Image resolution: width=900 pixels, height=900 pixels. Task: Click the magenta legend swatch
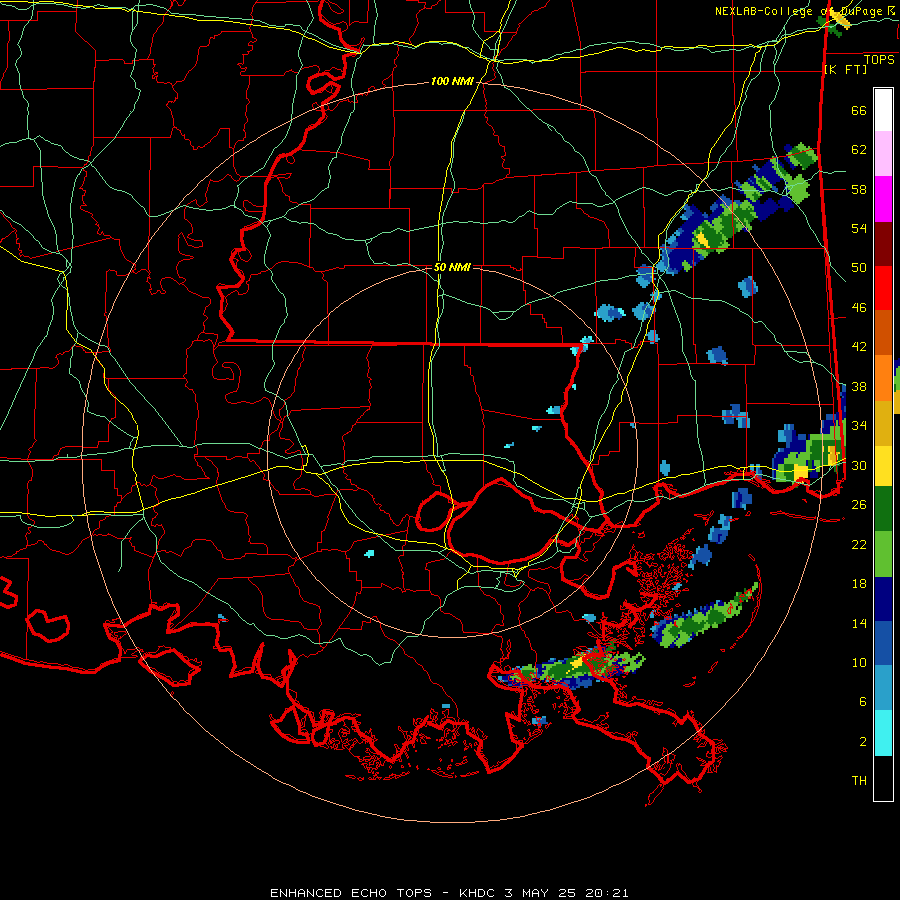pyautogui.click(x=883, y=199)
